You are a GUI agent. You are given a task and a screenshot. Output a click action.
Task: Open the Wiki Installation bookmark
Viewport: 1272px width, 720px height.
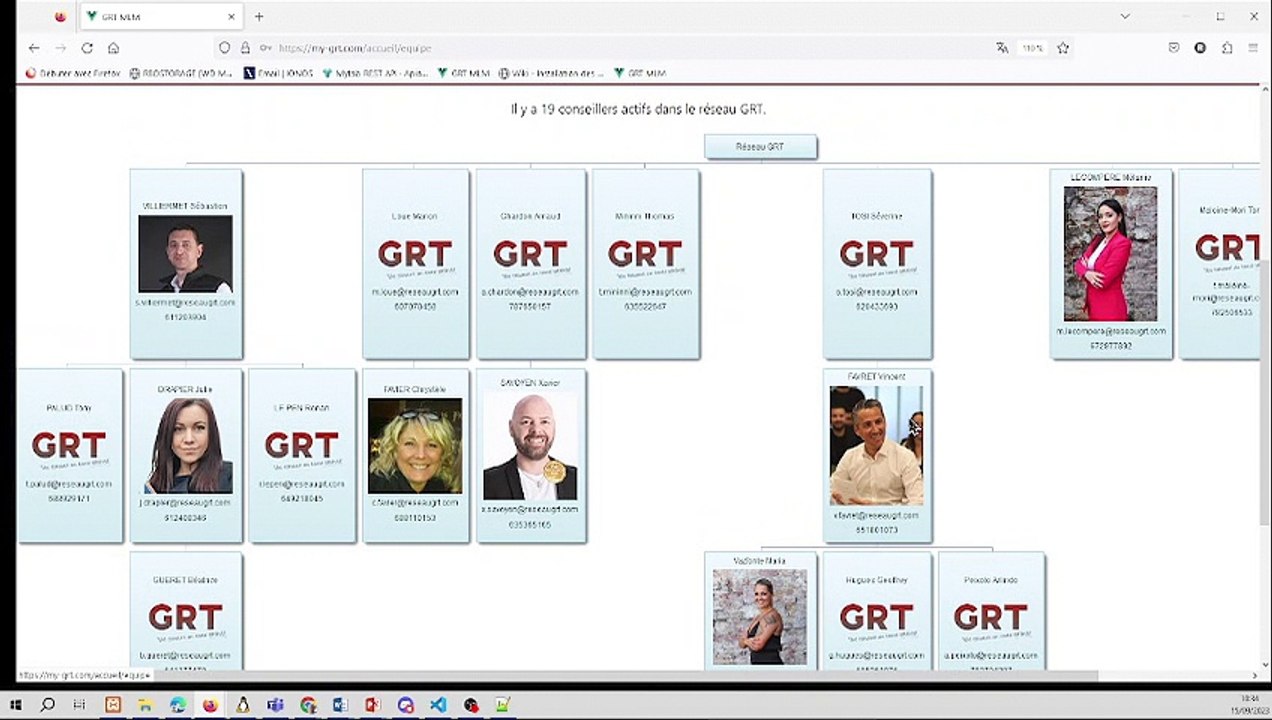551,73
